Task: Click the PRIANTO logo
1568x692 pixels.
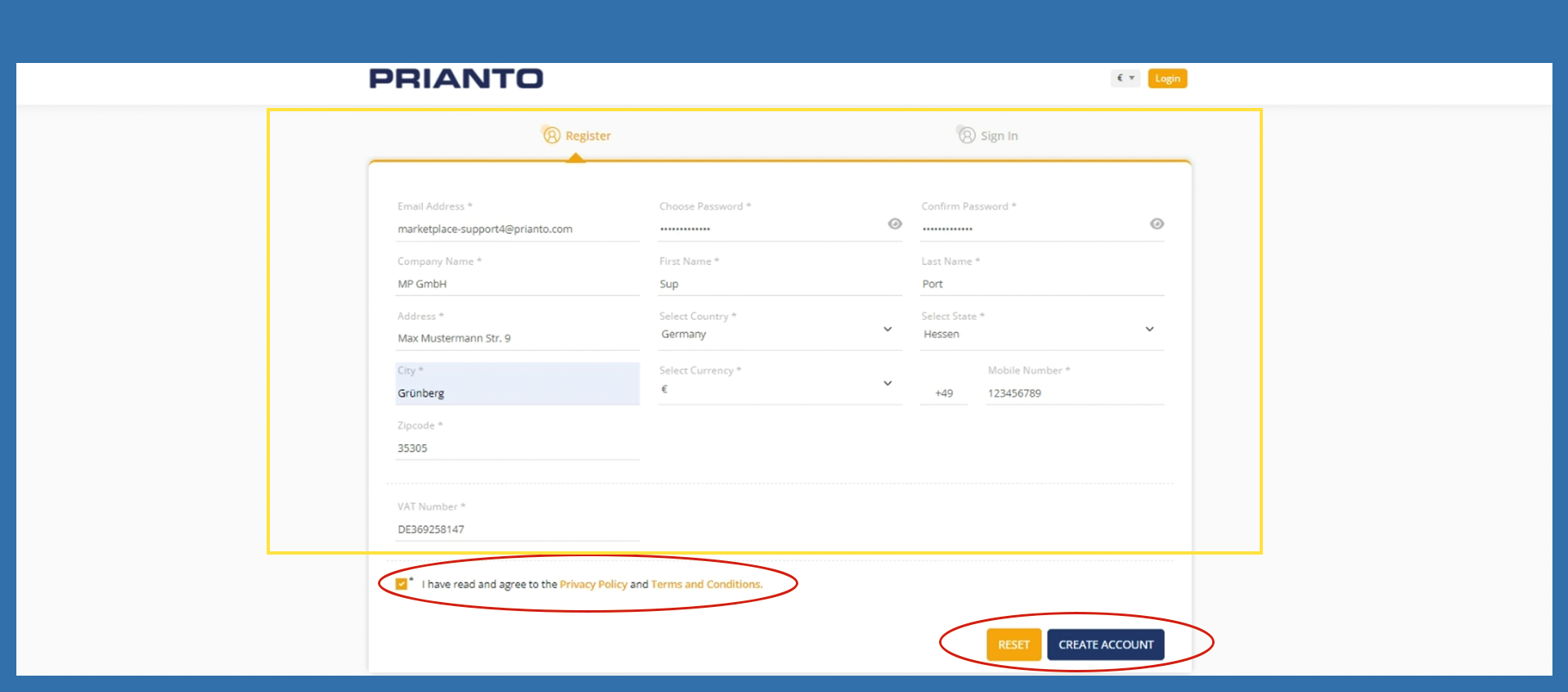Action: (x=456, y=79)
